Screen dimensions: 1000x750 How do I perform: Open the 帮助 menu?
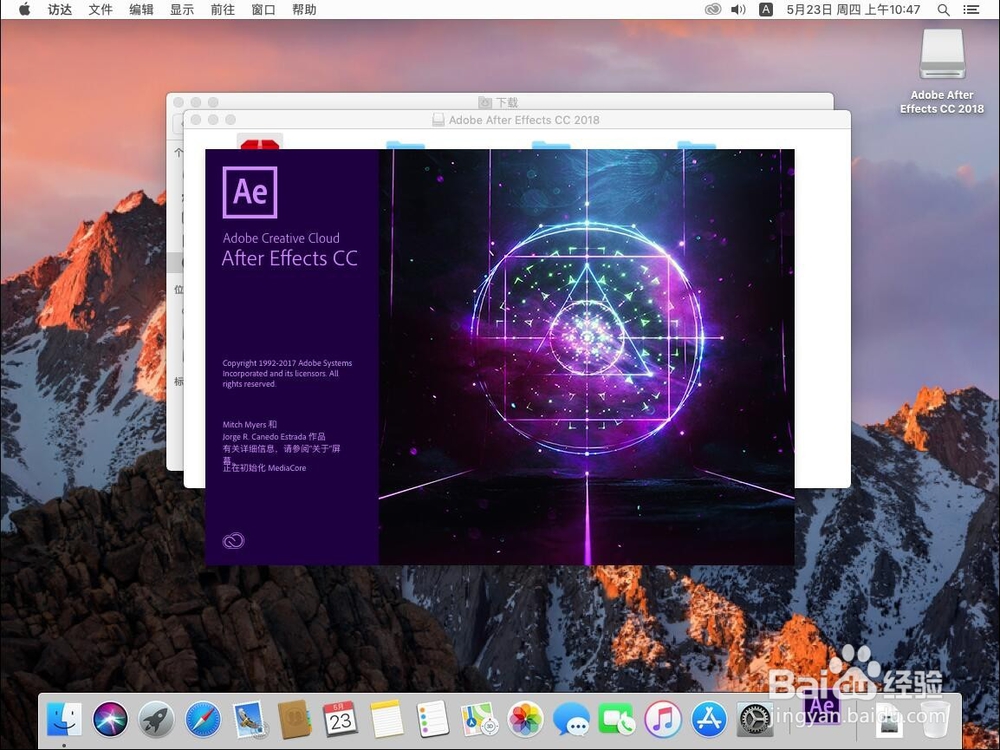(304, 10)
